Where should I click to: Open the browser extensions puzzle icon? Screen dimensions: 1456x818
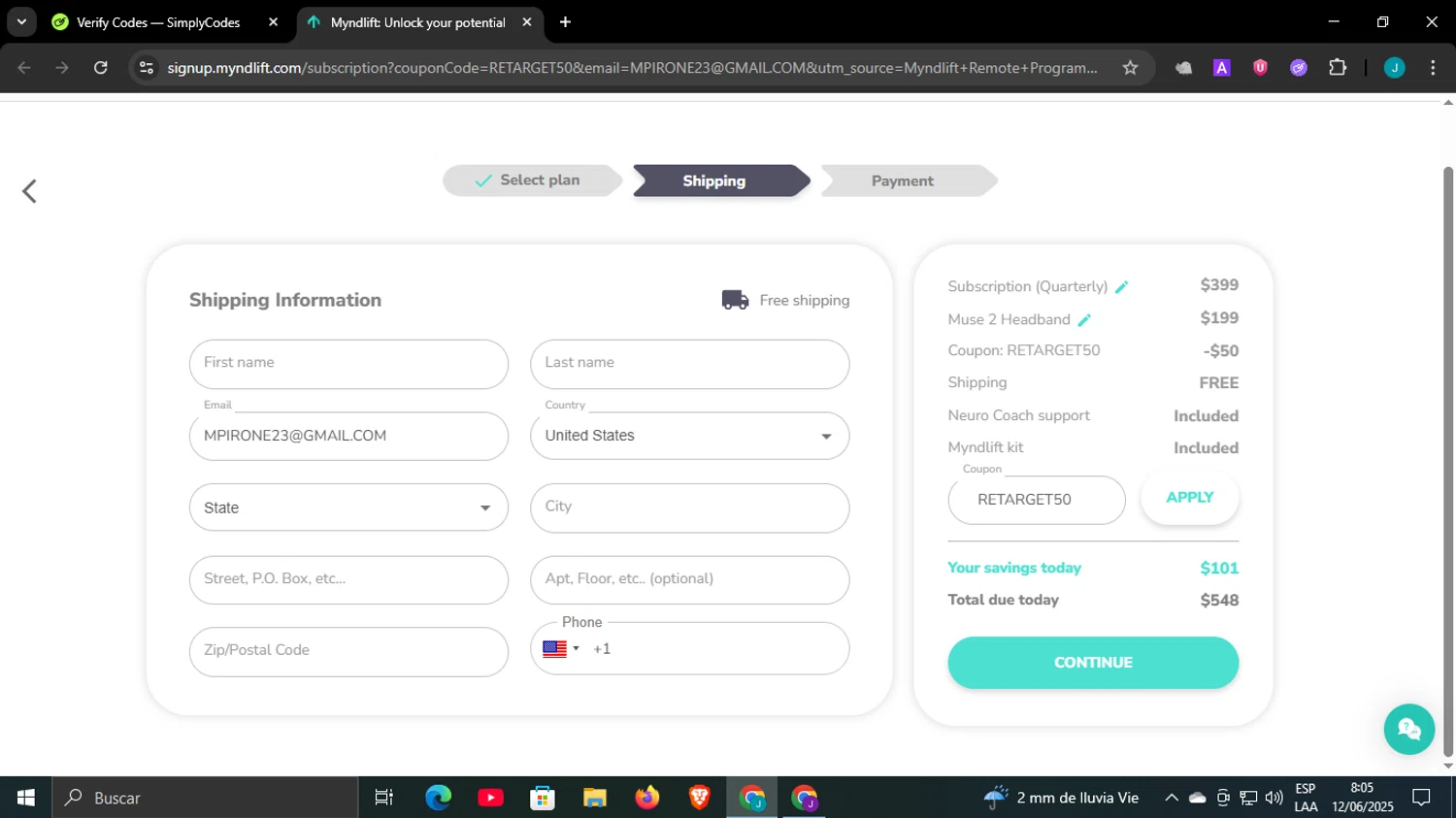[x=1338, y=68]
